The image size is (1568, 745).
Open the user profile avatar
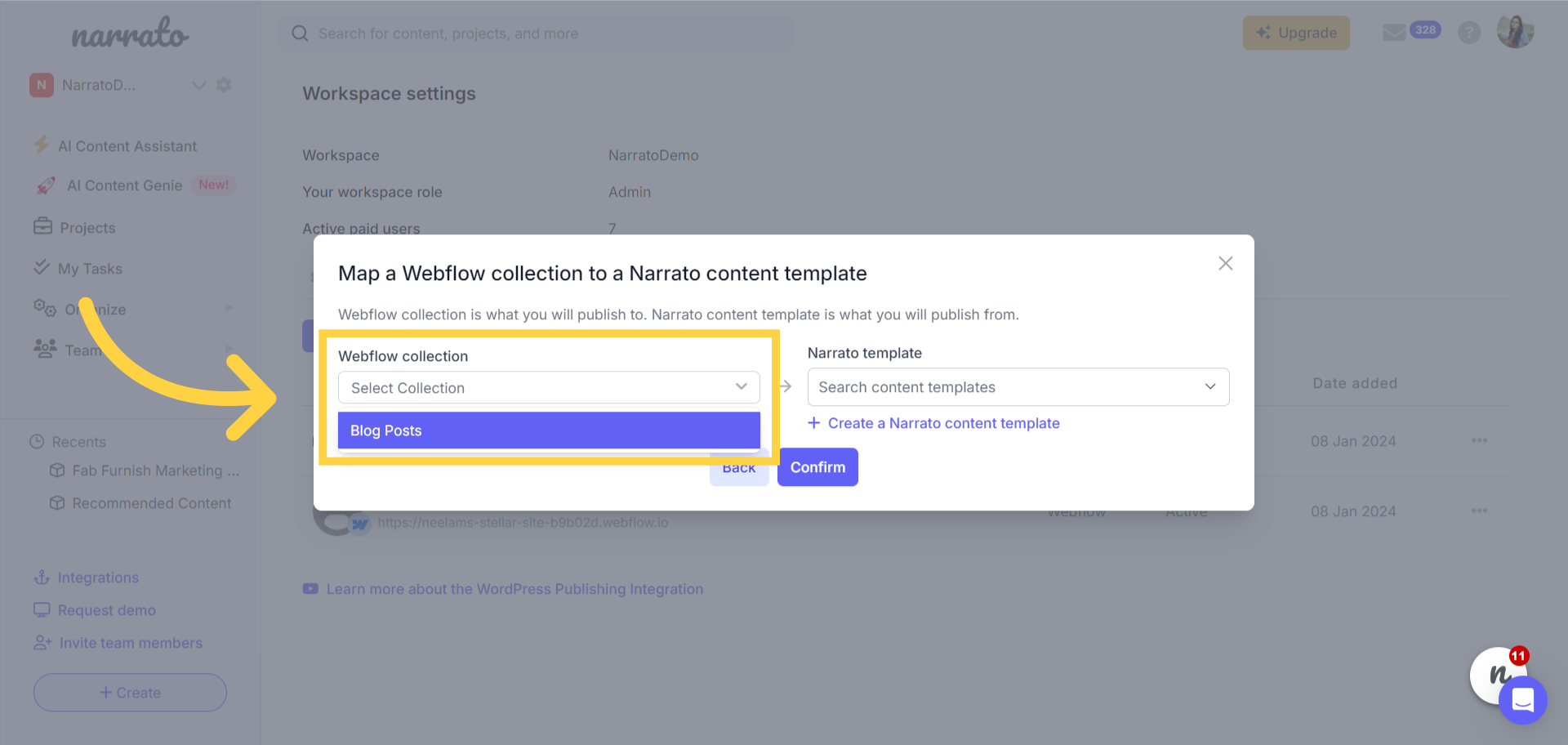1516,32
